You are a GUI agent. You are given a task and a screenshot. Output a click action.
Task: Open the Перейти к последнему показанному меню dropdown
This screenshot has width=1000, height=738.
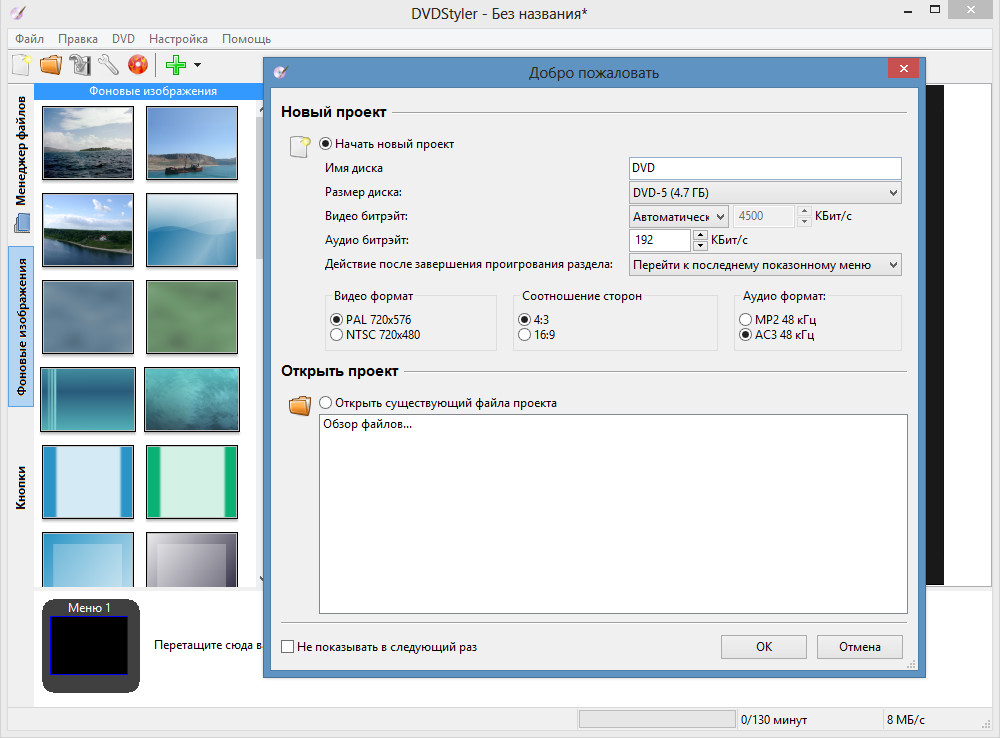click(765, 265)
